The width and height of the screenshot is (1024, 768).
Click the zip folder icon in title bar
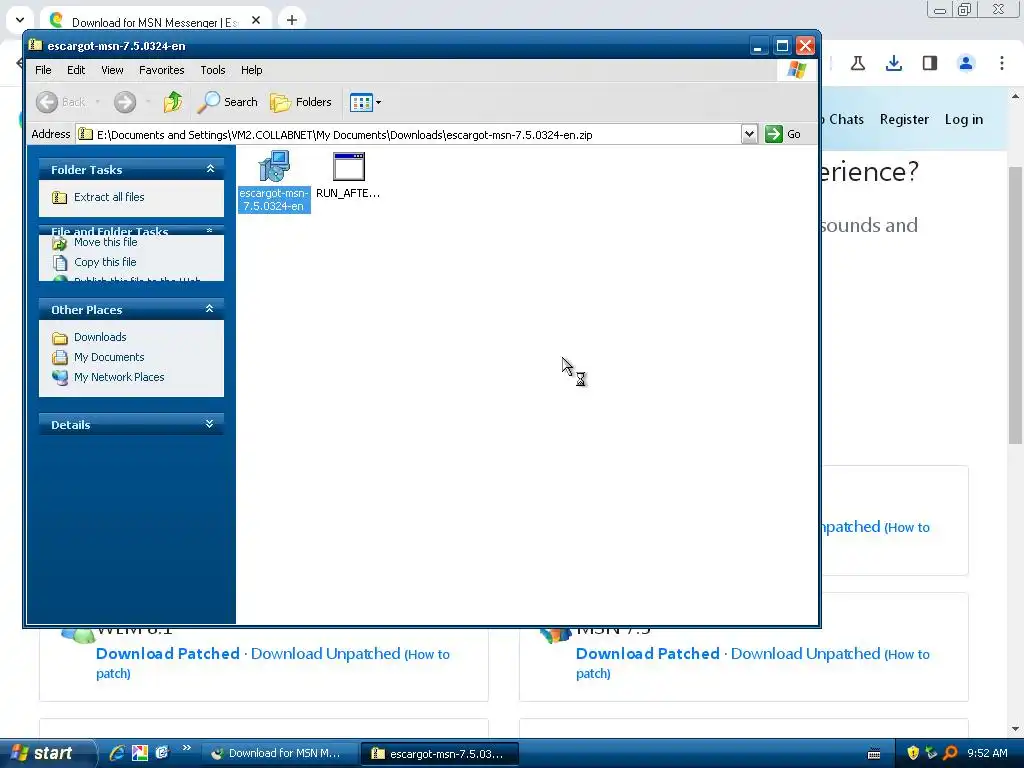tap(35, 45)
